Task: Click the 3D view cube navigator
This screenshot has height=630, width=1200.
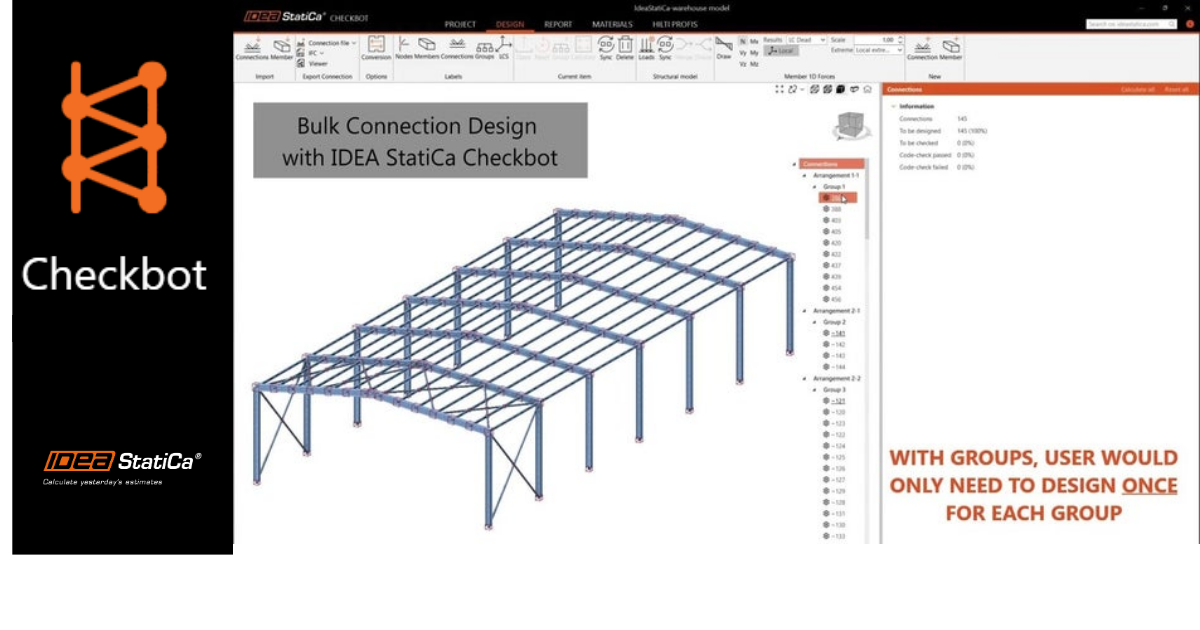Action: tap(849, 127)
